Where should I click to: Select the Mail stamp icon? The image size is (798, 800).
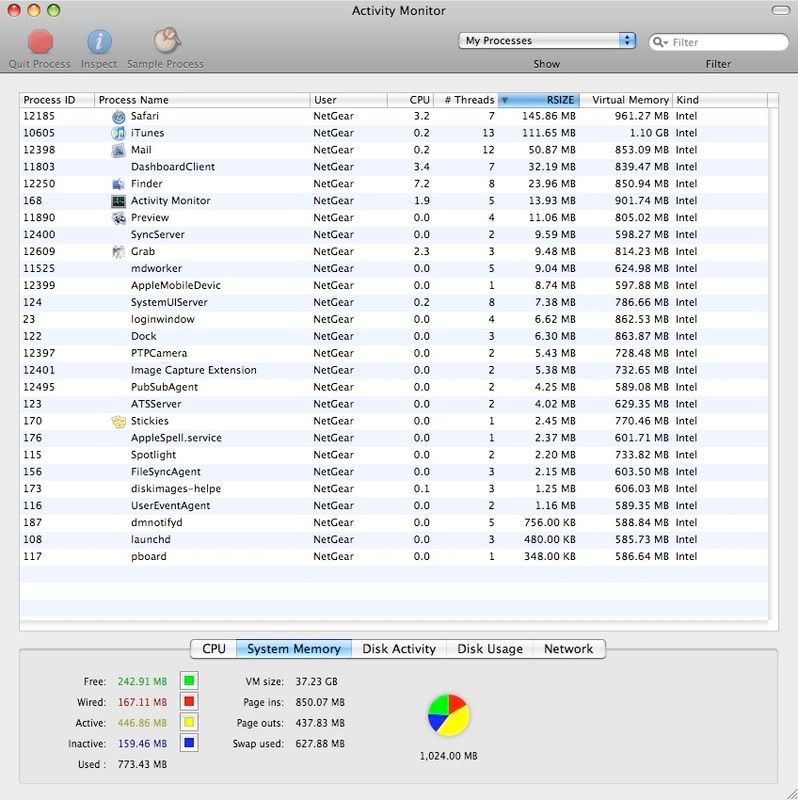pyautogui.click(x=118, y=150)
